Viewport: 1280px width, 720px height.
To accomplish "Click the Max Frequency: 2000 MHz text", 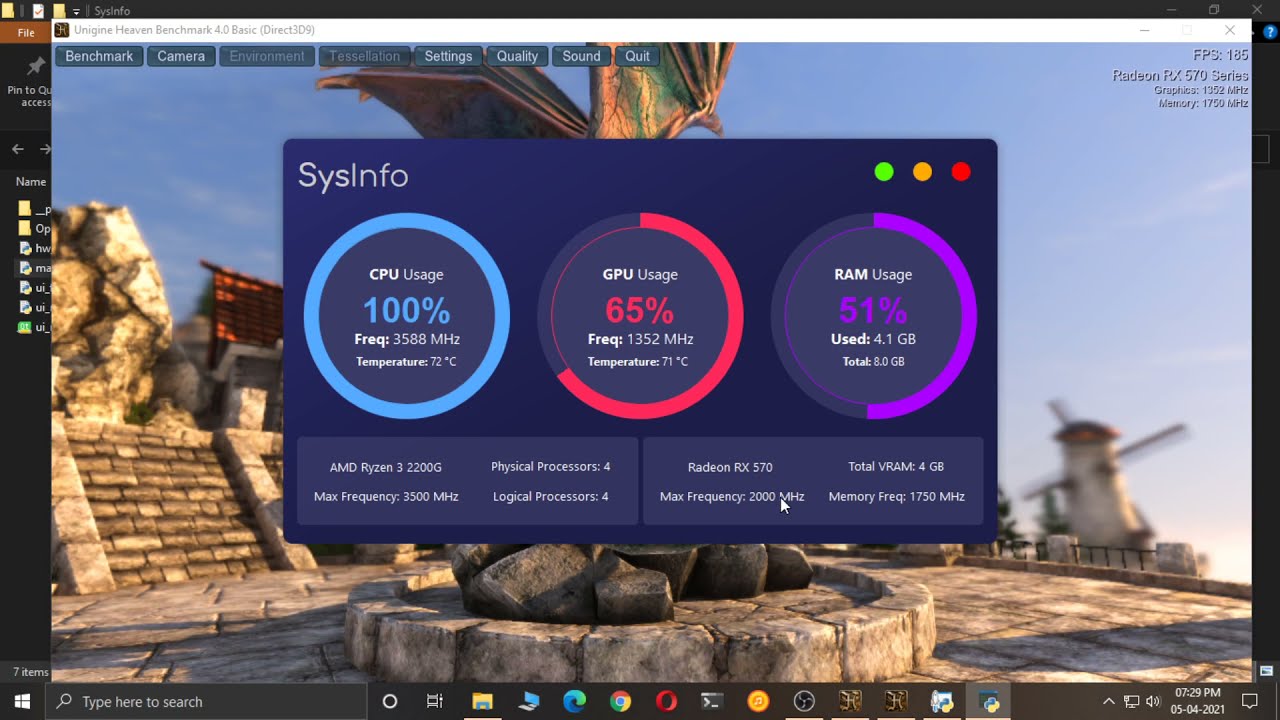I will pos(732,497).
